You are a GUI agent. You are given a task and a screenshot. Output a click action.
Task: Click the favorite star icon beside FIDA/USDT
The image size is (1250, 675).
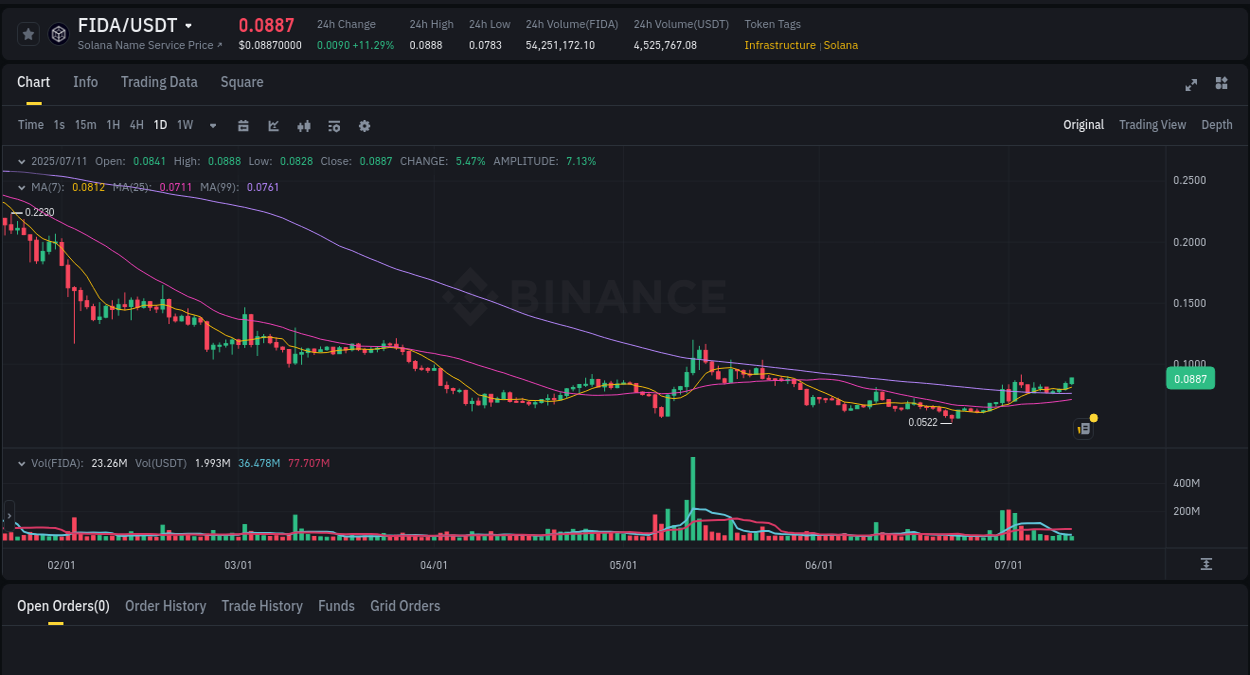click(x=27, y=33)
